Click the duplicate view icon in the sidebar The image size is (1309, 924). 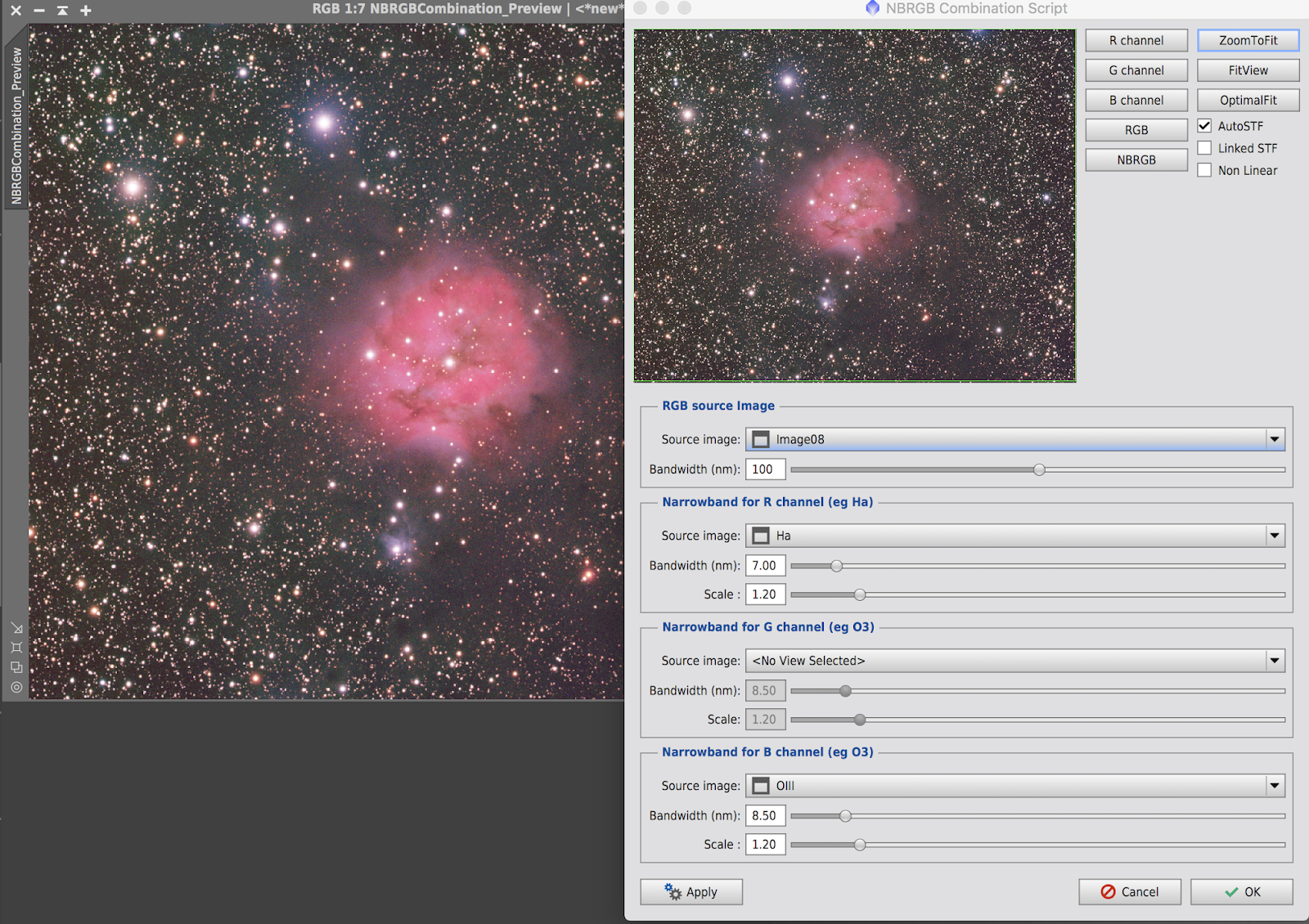pyautogui.click(x=16, y=666)
